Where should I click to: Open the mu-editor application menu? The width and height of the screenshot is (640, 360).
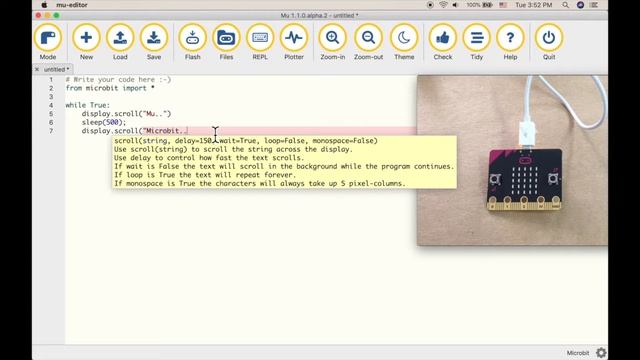tap(72, 5)
